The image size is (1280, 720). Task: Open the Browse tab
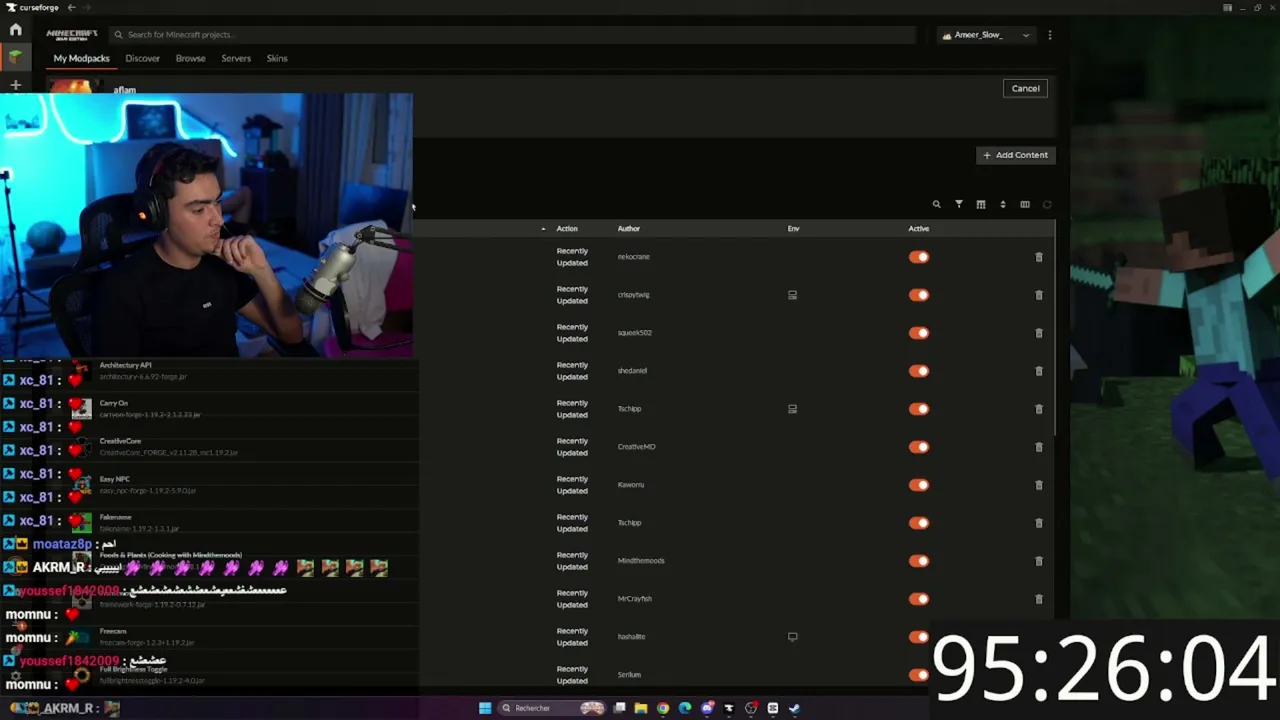click(x=190, y=58)
